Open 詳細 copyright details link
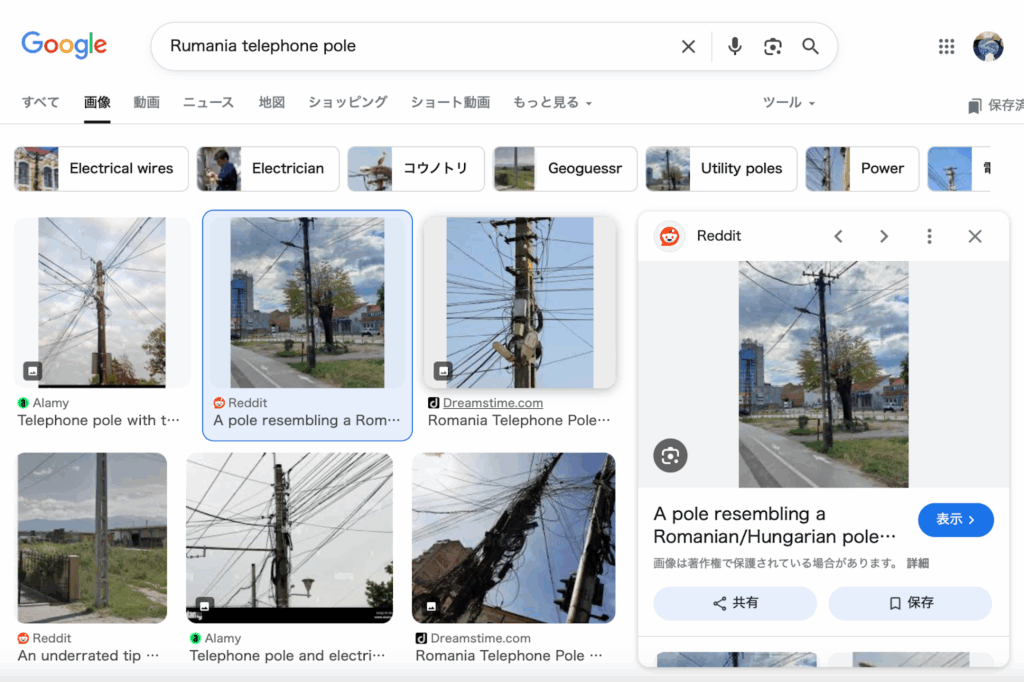 pyautogui.click(x=918, y=563)
